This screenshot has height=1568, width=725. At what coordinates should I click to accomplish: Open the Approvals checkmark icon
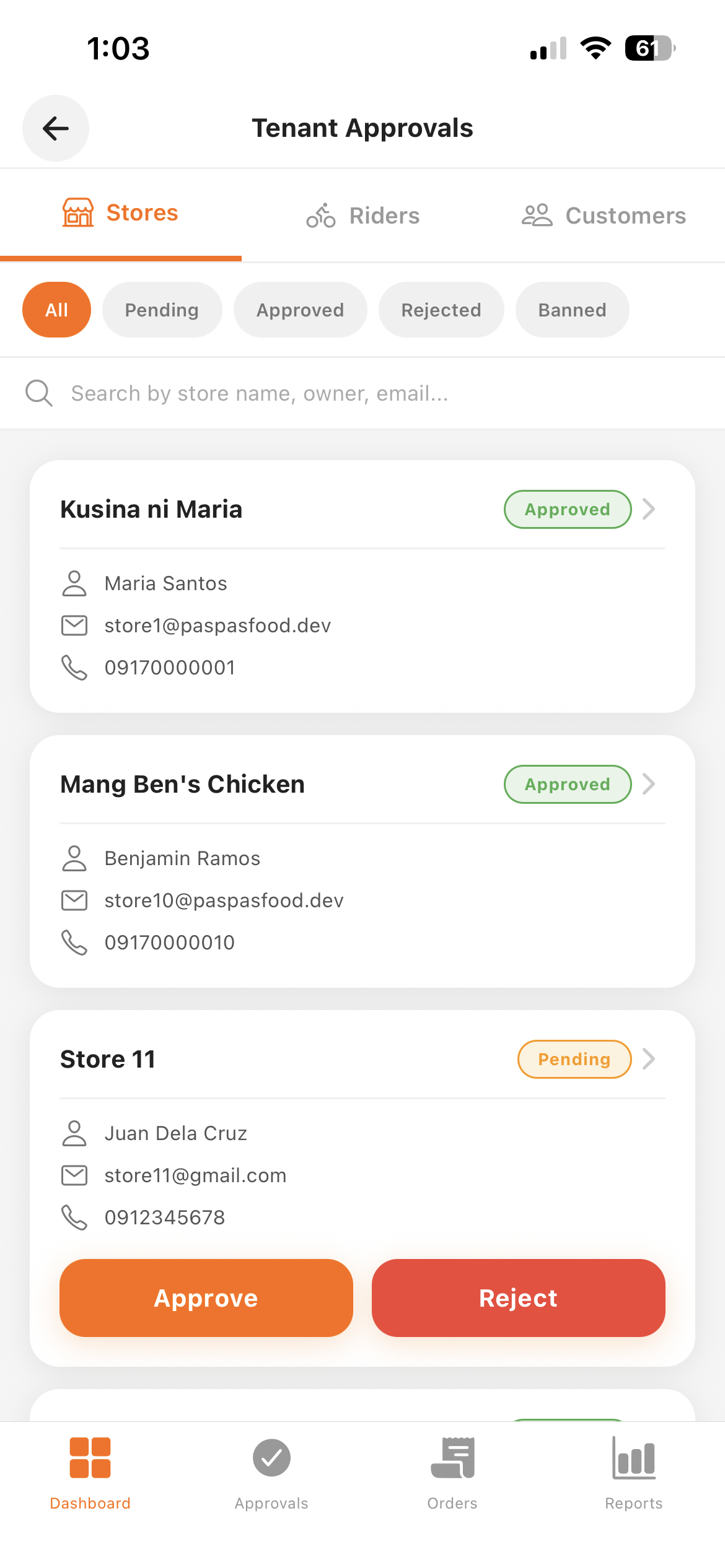point(271,1458)
